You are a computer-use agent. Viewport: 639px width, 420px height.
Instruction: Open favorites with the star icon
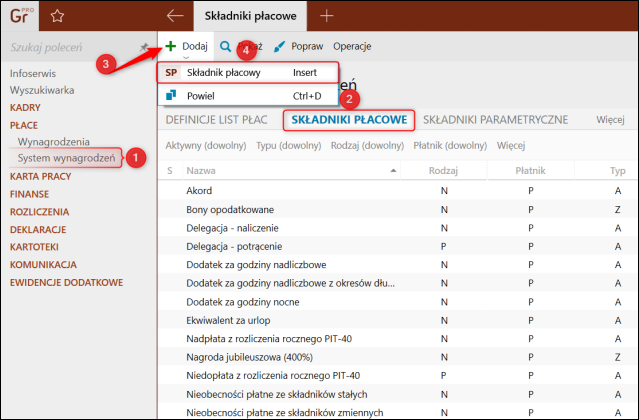[x=57, y=16]
